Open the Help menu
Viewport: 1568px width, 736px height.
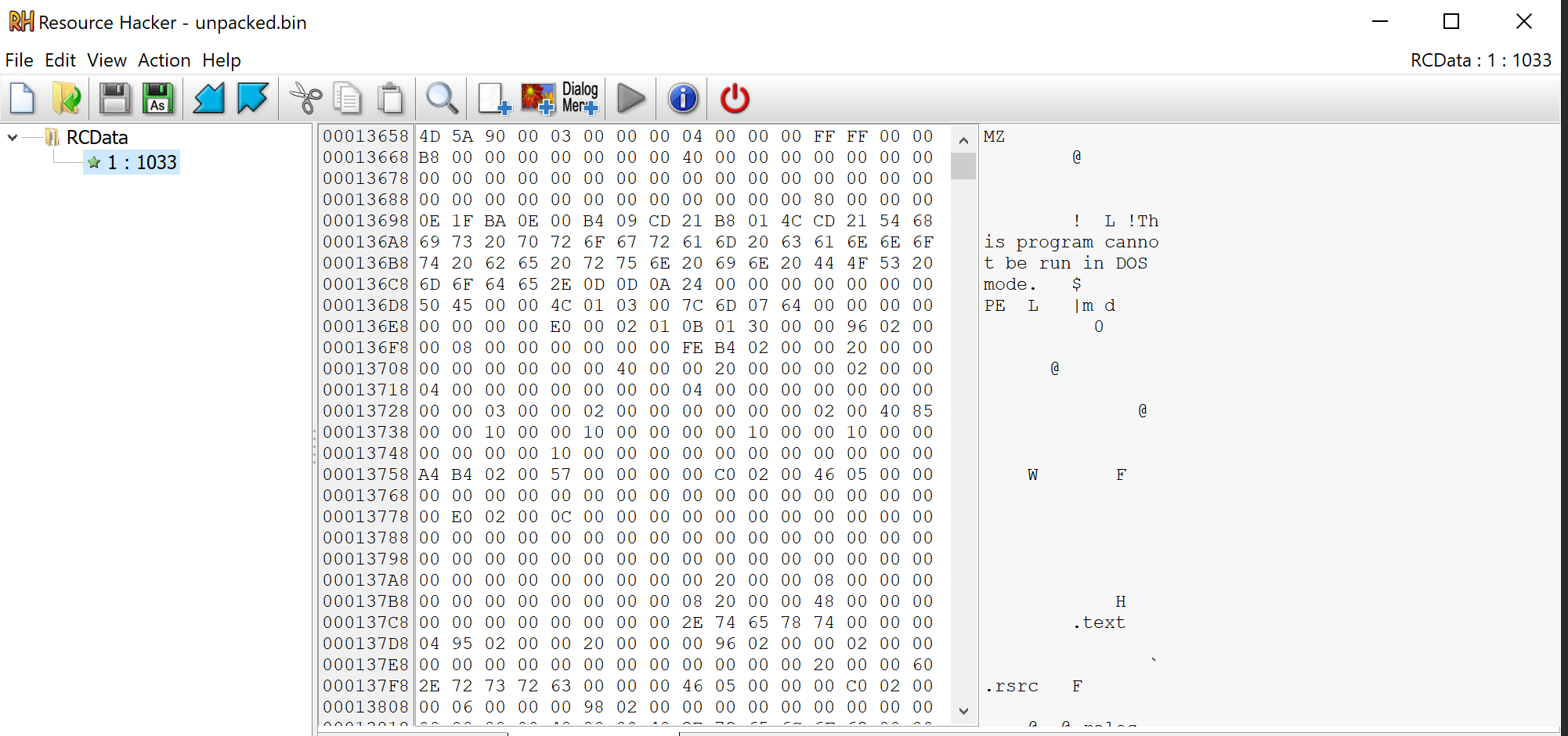222,60
